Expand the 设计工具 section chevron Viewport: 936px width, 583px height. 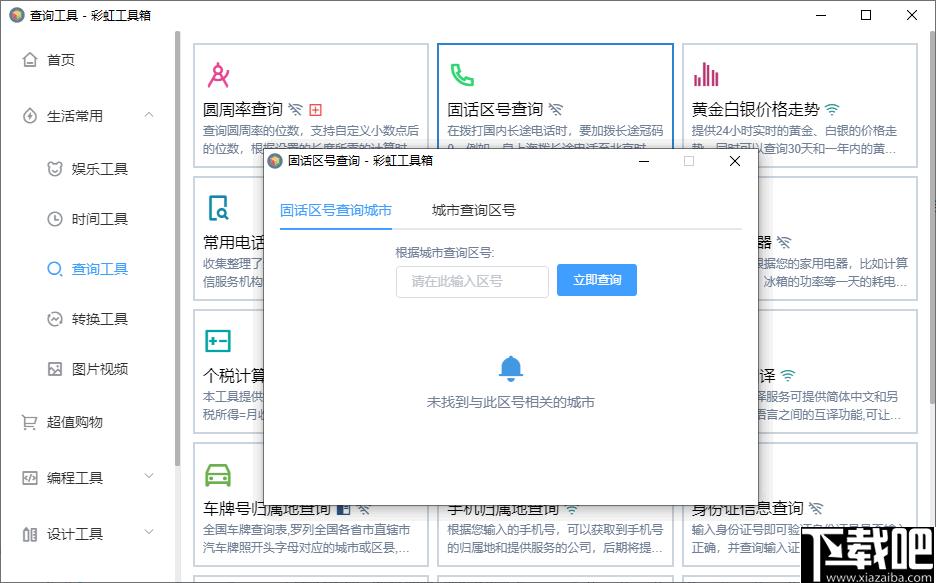pos(149,532)
